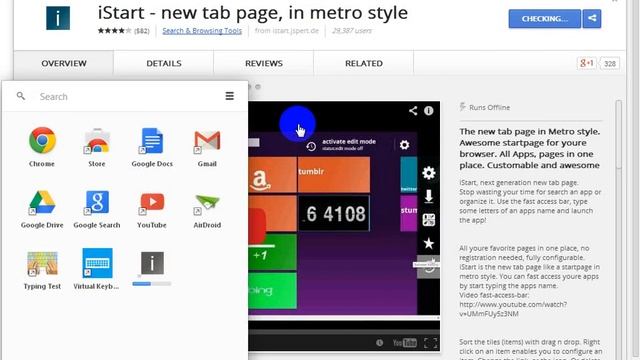Click the launcher search magnifier icon
This screenshot has width=640, height=360.
pyautogui.click(x=21, y=96)
